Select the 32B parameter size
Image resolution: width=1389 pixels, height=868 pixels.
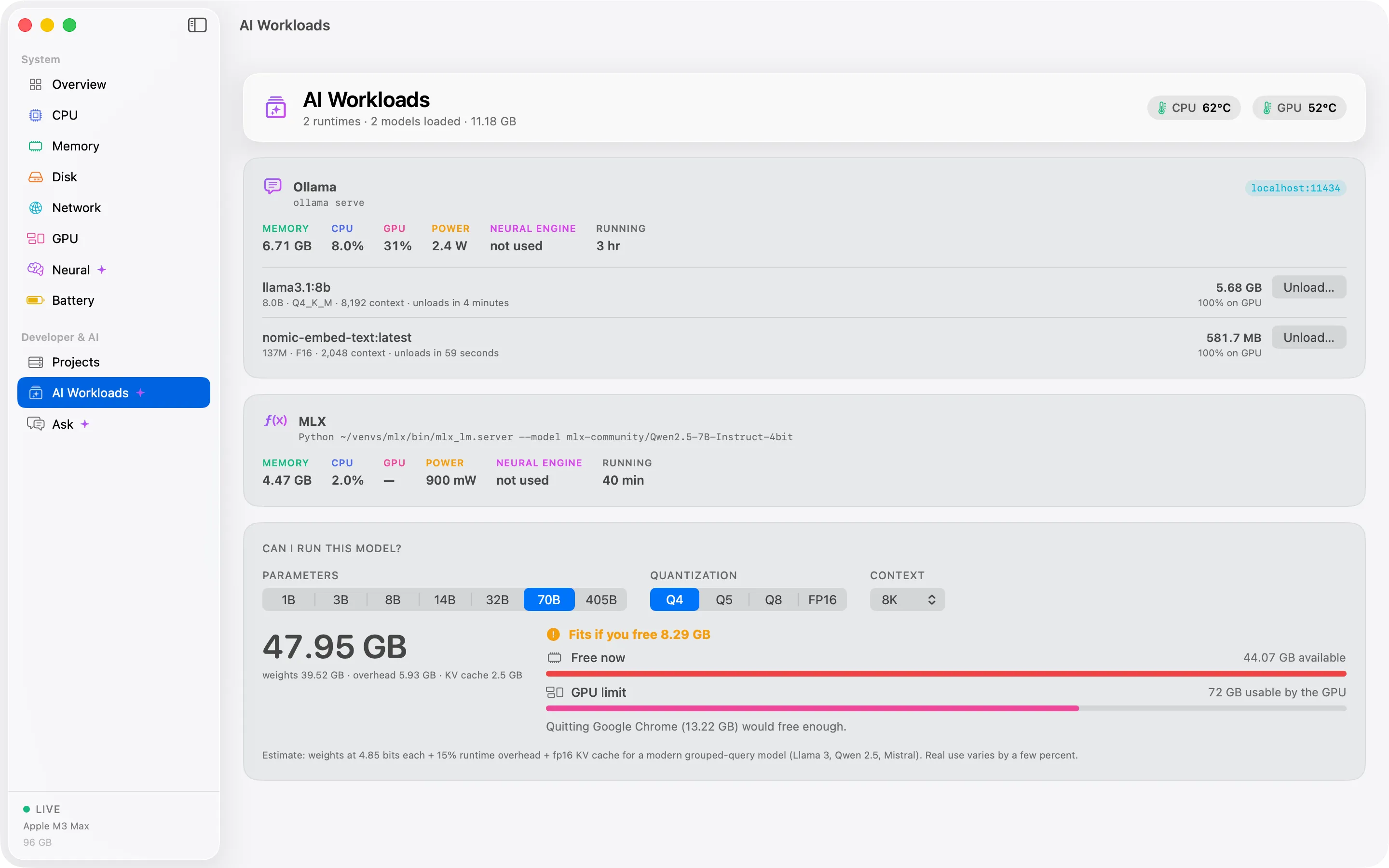[x=497, y=599]
